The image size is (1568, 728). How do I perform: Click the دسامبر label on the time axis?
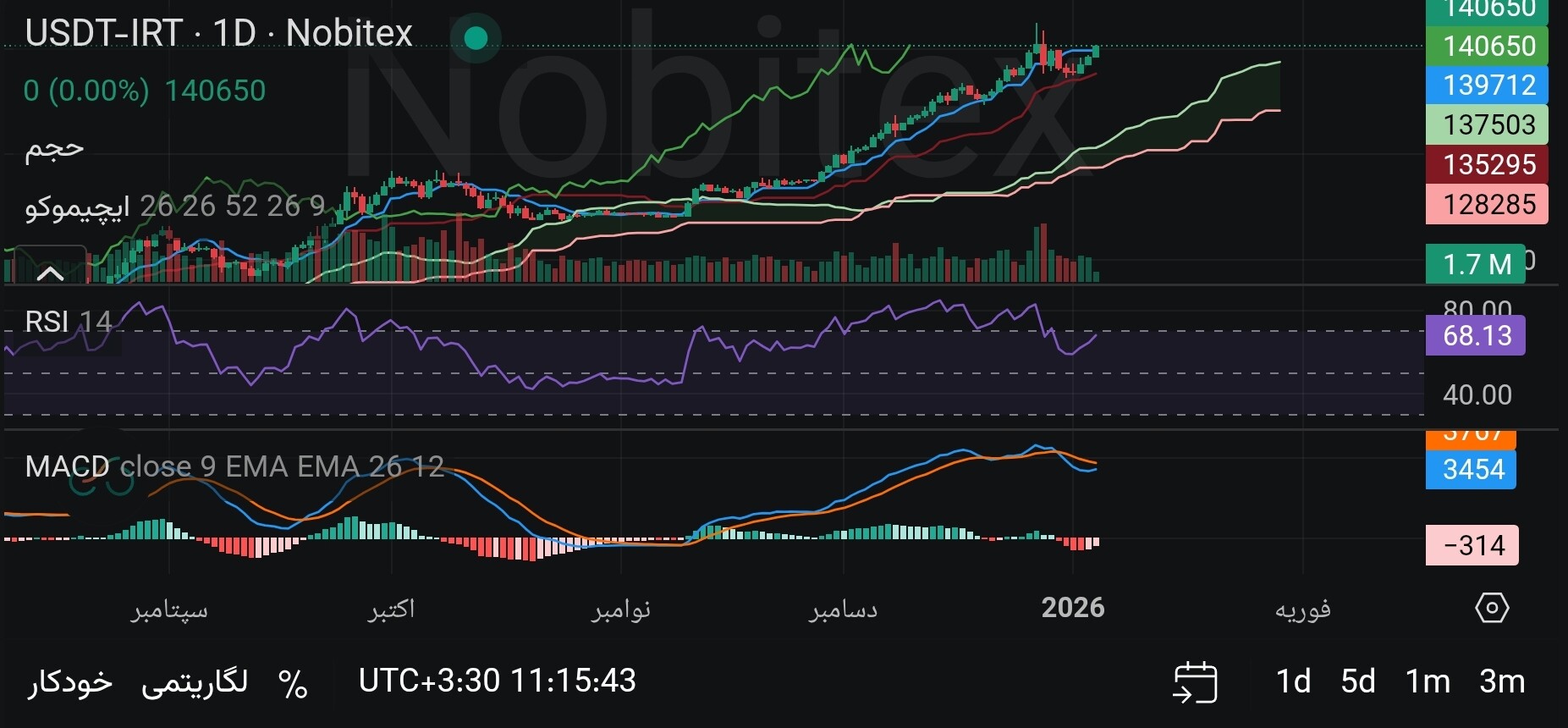tap(843, 609)
